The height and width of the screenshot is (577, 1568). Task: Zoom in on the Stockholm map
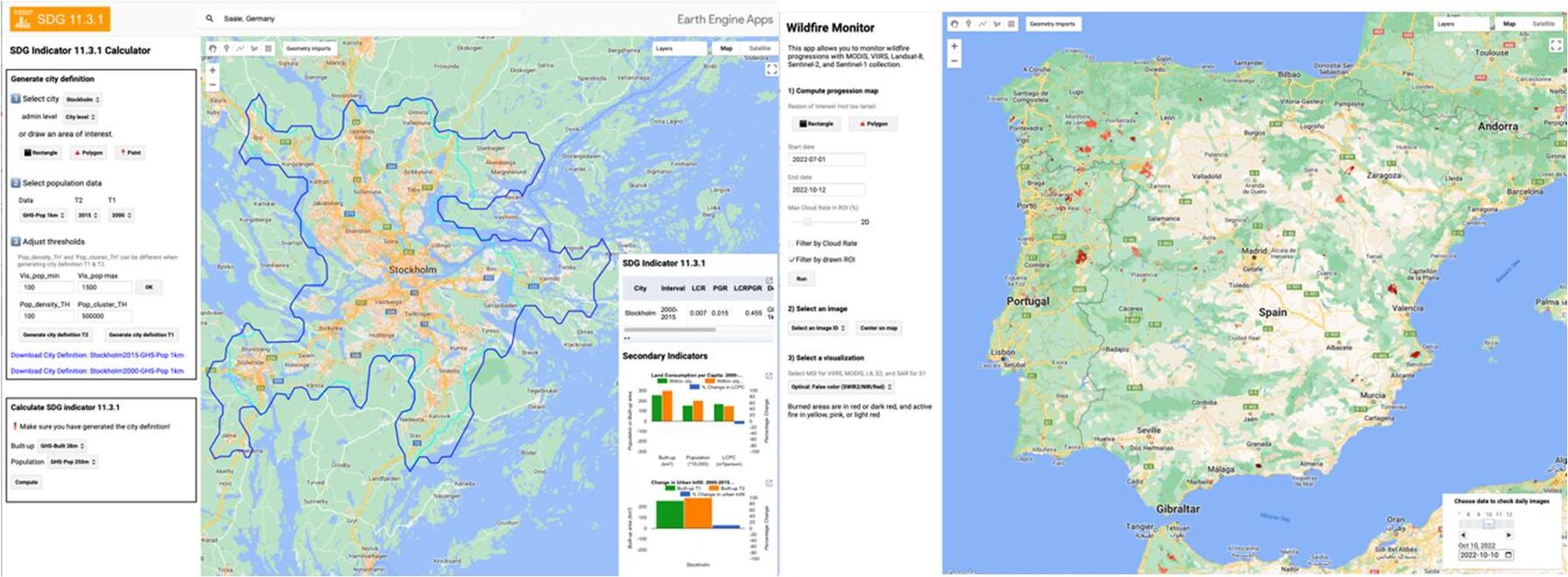[212, 70]
